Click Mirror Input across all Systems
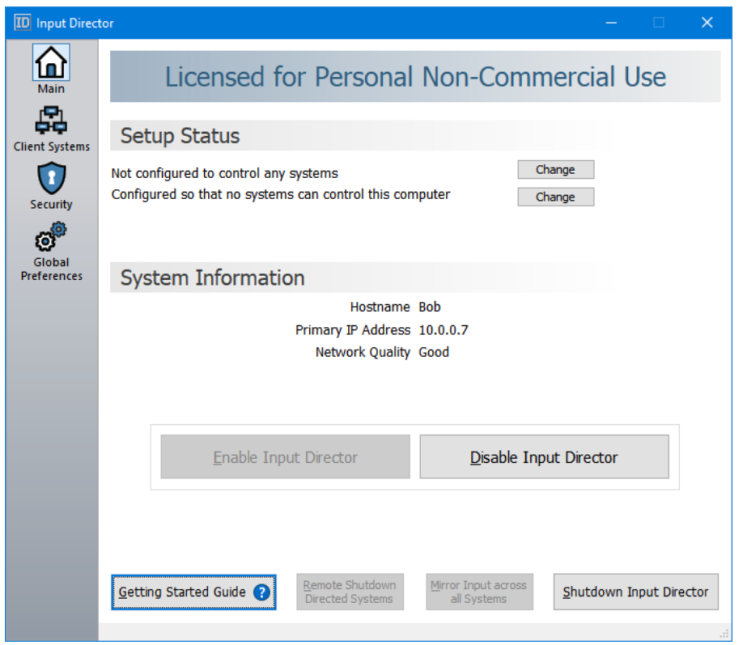Viewport: 743px width, 645px height. (x=479, y=592)
